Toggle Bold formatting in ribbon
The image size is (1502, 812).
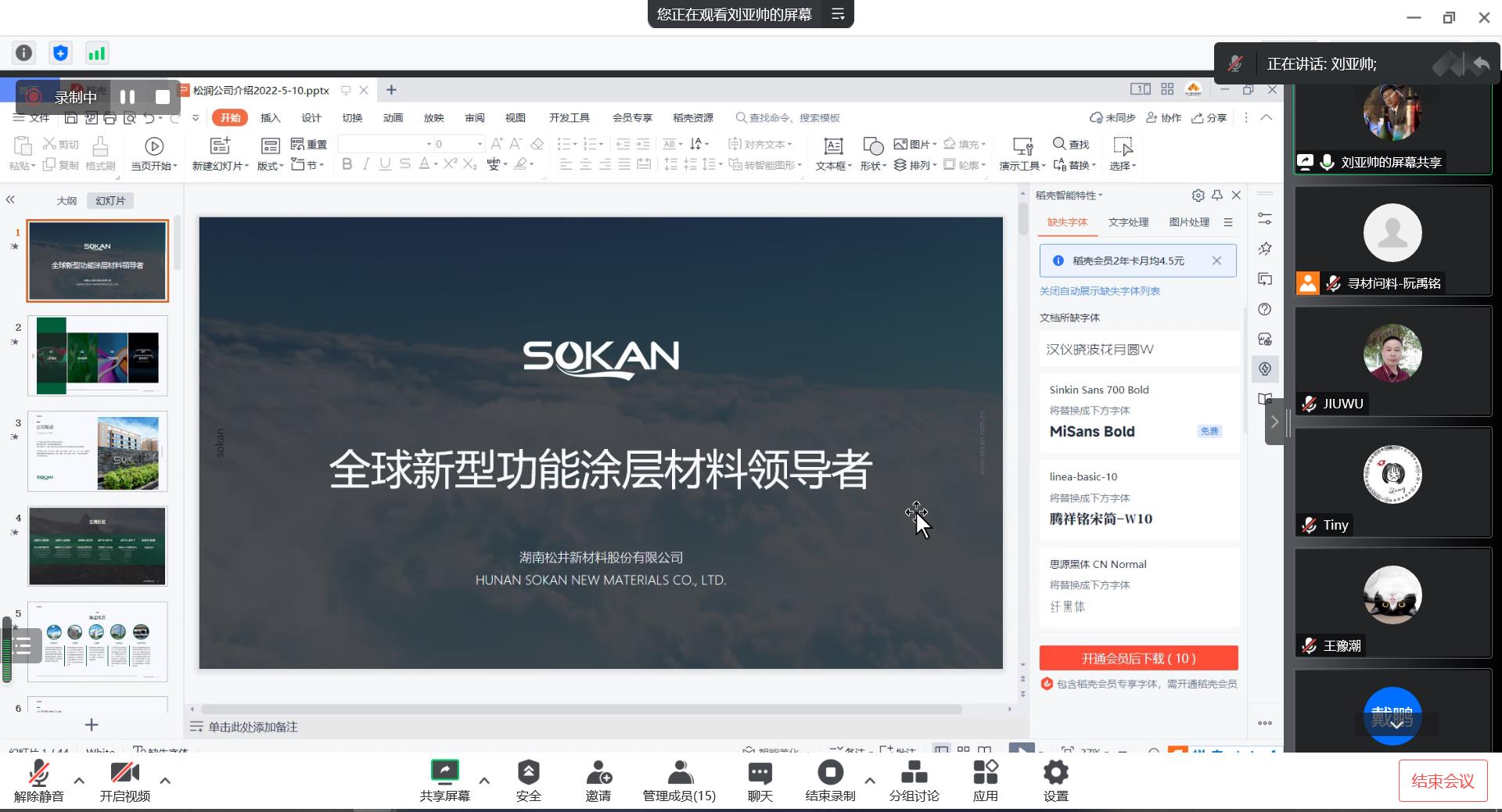[x=347, y=163]
